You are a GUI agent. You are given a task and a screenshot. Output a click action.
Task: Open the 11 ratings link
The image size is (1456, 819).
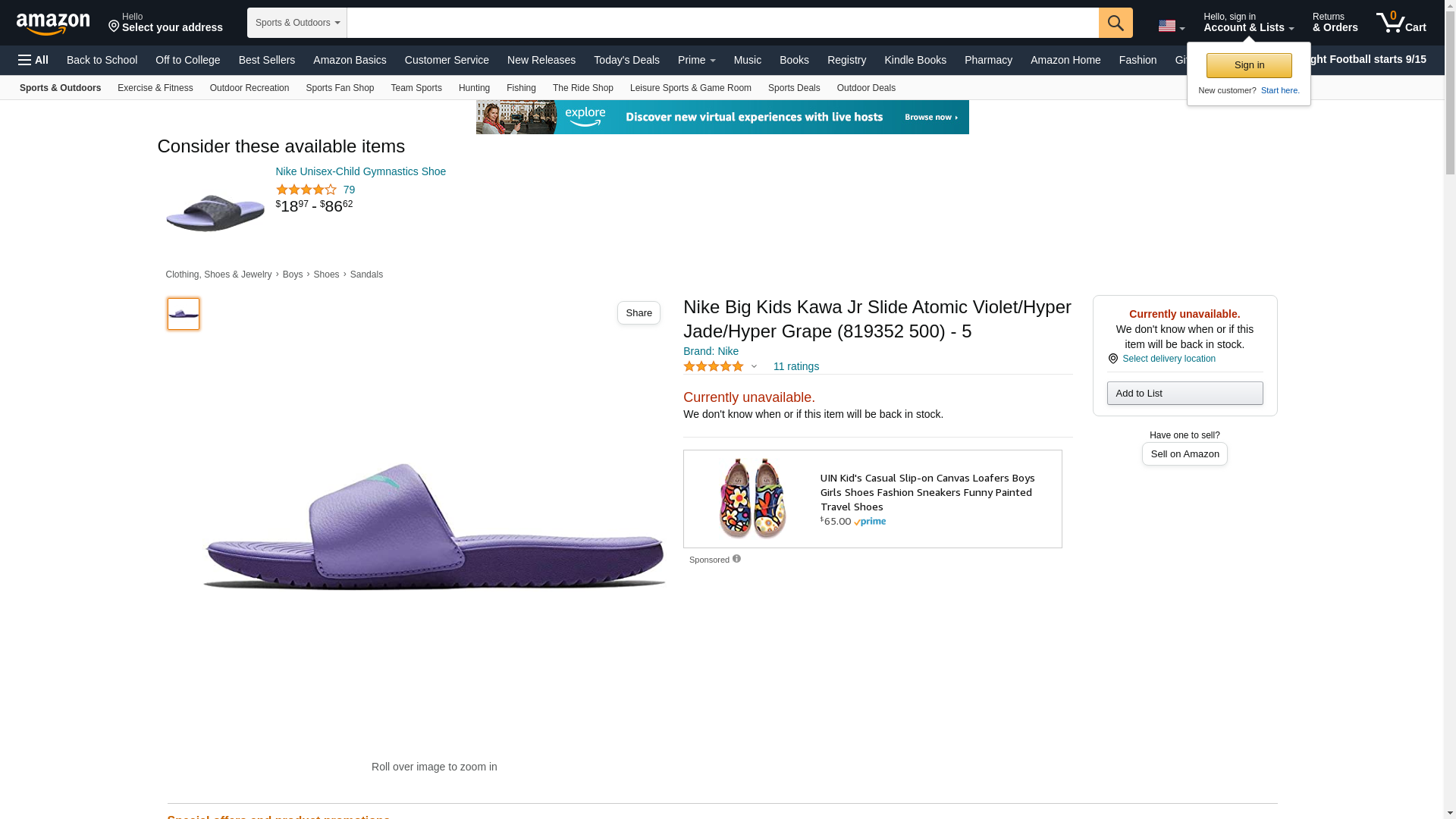click(795, 367)
